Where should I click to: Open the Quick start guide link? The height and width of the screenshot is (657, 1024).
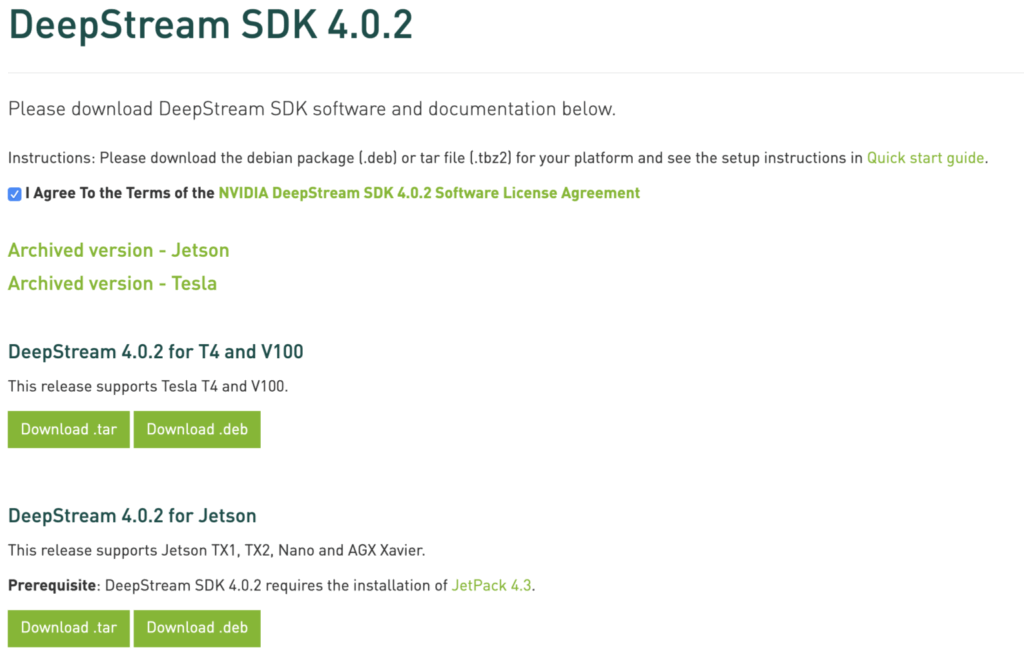pyautogui.click(x=925, y=158)
